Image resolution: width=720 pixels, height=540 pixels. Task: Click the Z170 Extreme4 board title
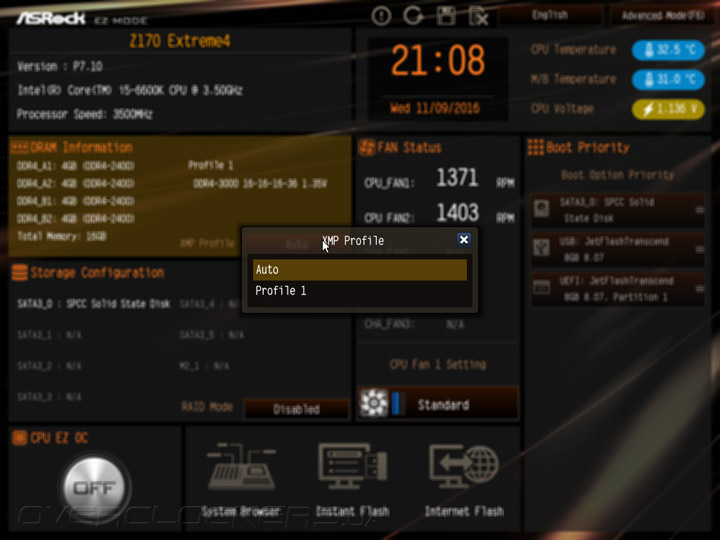180,41
